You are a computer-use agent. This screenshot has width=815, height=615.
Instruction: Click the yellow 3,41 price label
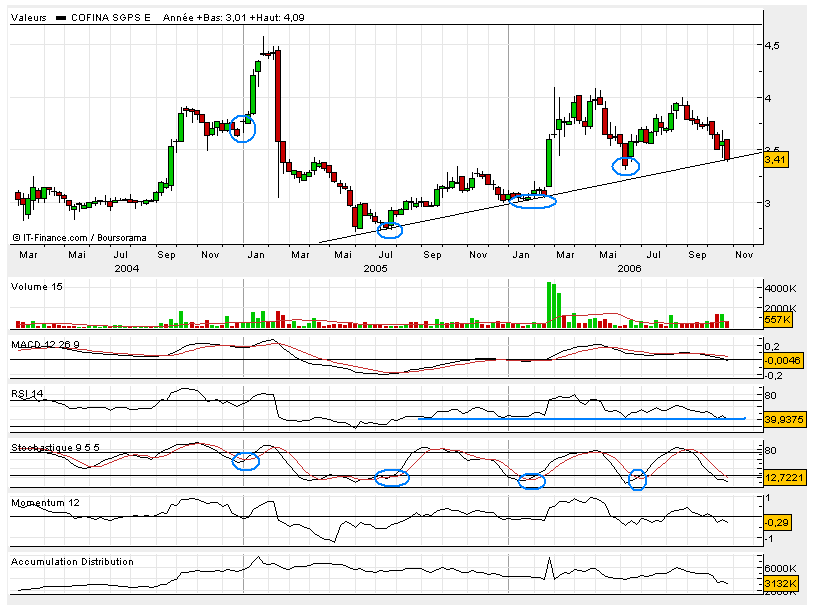(x=775, y=160)
